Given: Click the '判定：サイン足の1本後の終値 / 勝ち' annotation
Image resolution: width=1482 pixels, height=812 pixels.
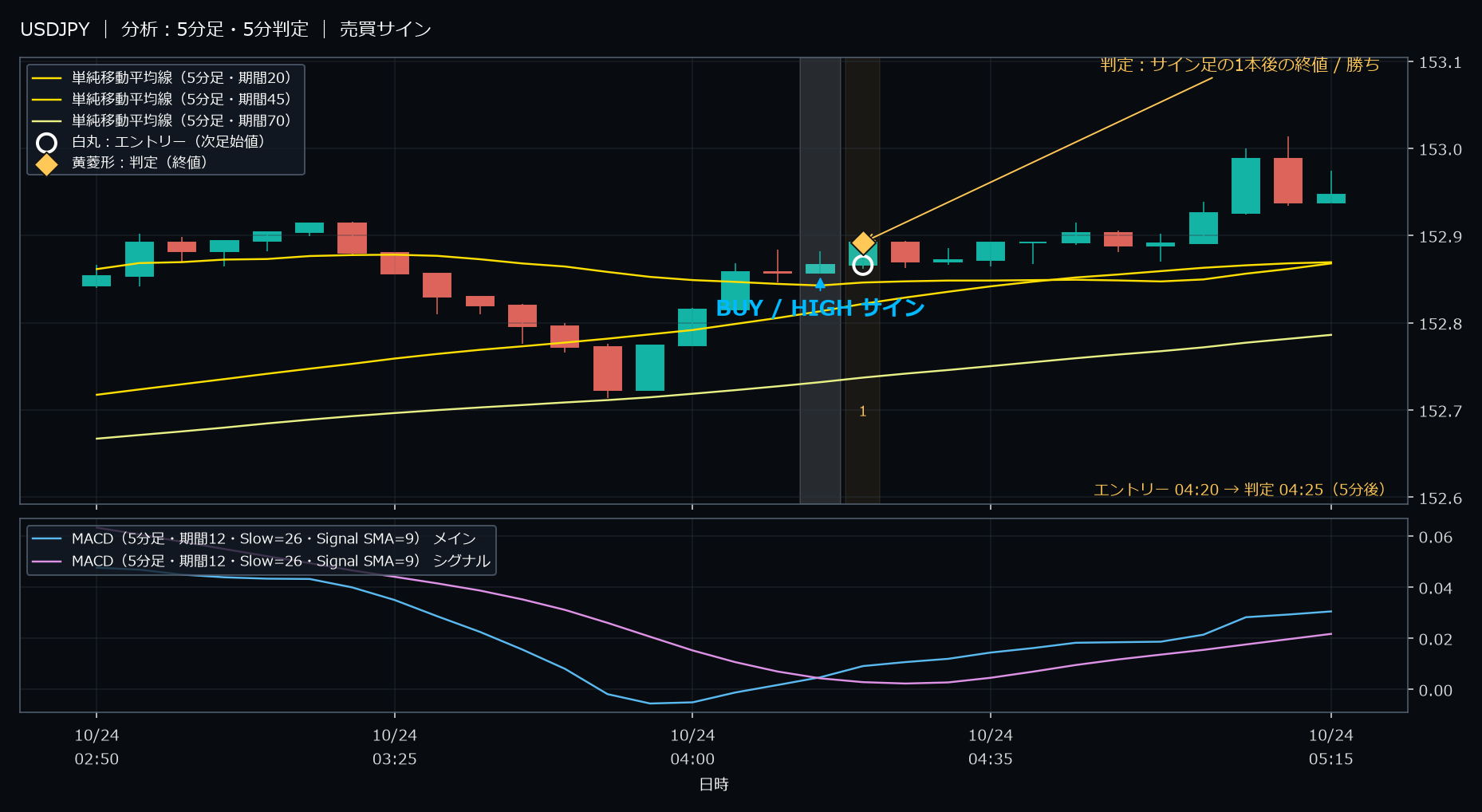Looking at the screenshot, I should pyautogui.click(x=1240, y=65).
